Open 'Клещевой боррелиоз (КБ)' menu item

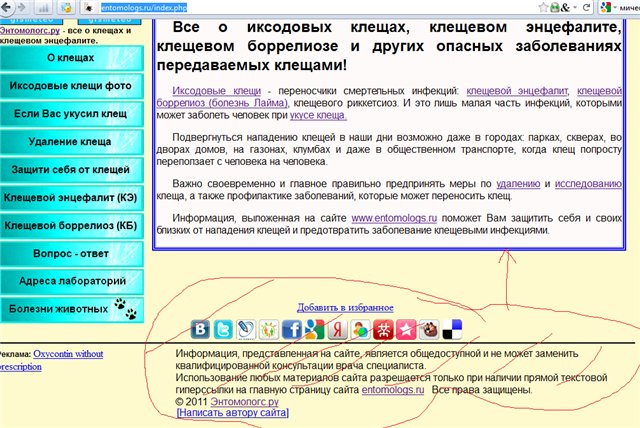pyautogui.click(x=71, y=225)
